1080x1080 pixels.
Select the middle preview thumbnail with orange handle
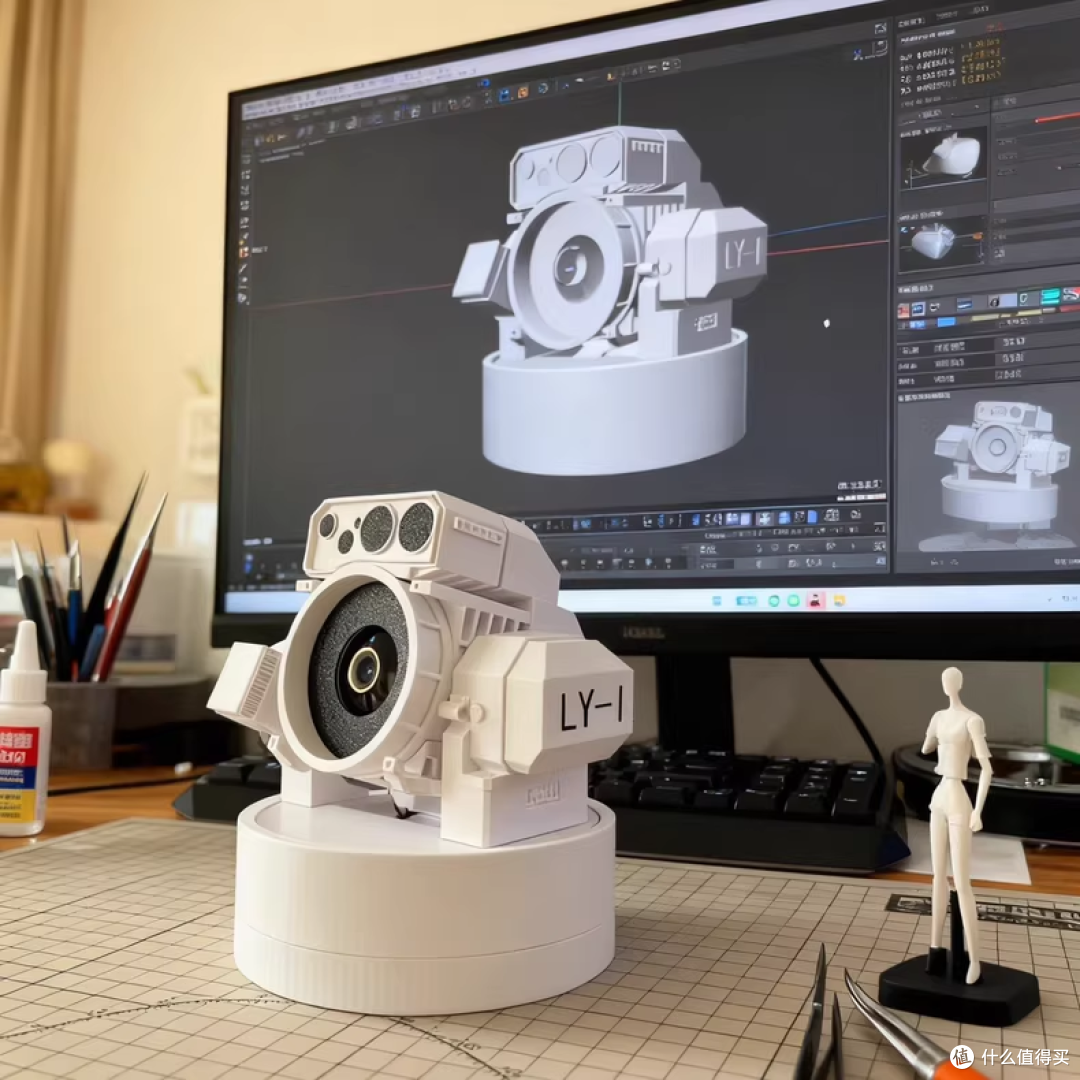942,243
